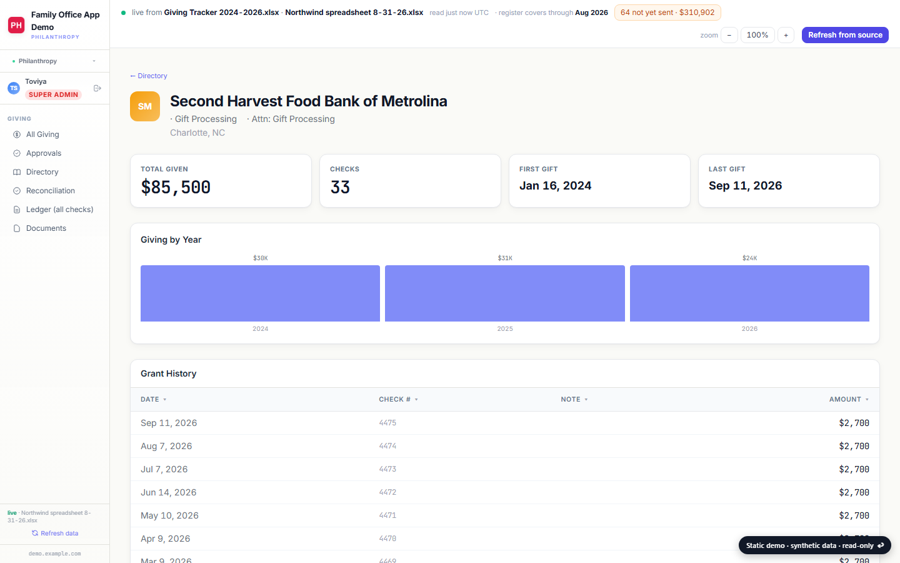Click the Ledger (all checks) icon
The image size is (900, 563).
(x=17, y=209)
